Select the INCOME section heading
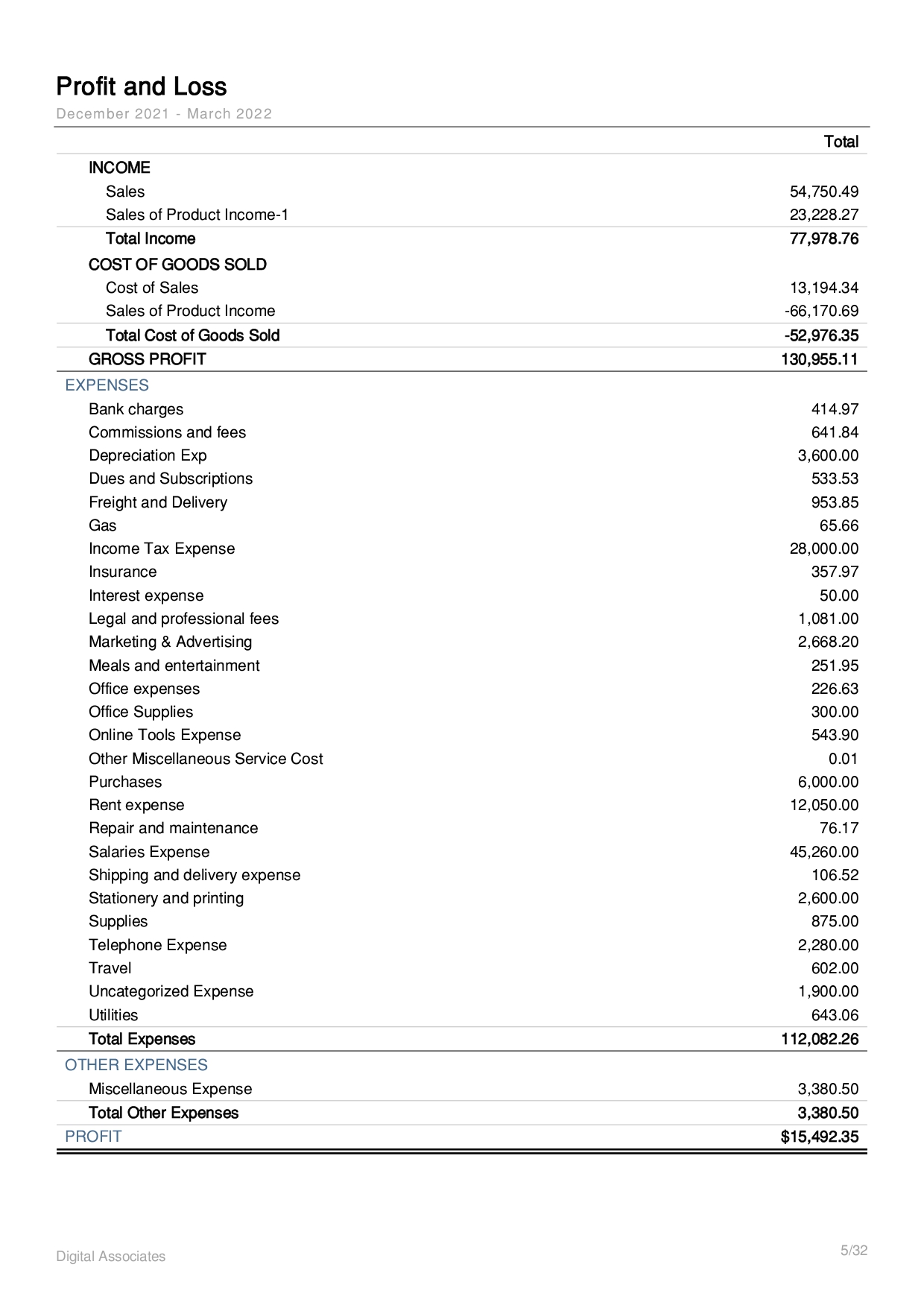 pos(119,168)
